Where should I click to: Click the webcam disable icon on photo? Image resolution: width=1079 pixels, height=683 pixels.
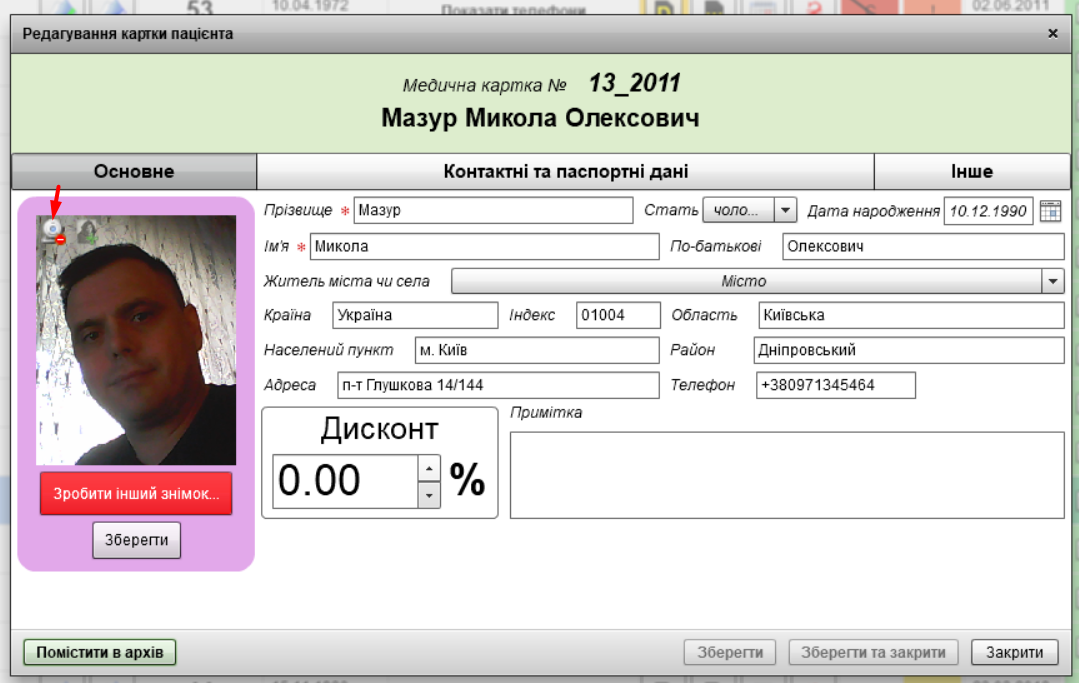coord(53,231)
